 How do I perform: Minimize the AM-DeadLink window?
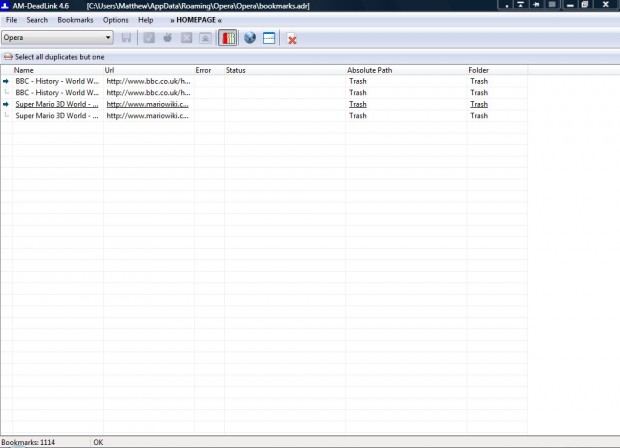pos(570,5)
